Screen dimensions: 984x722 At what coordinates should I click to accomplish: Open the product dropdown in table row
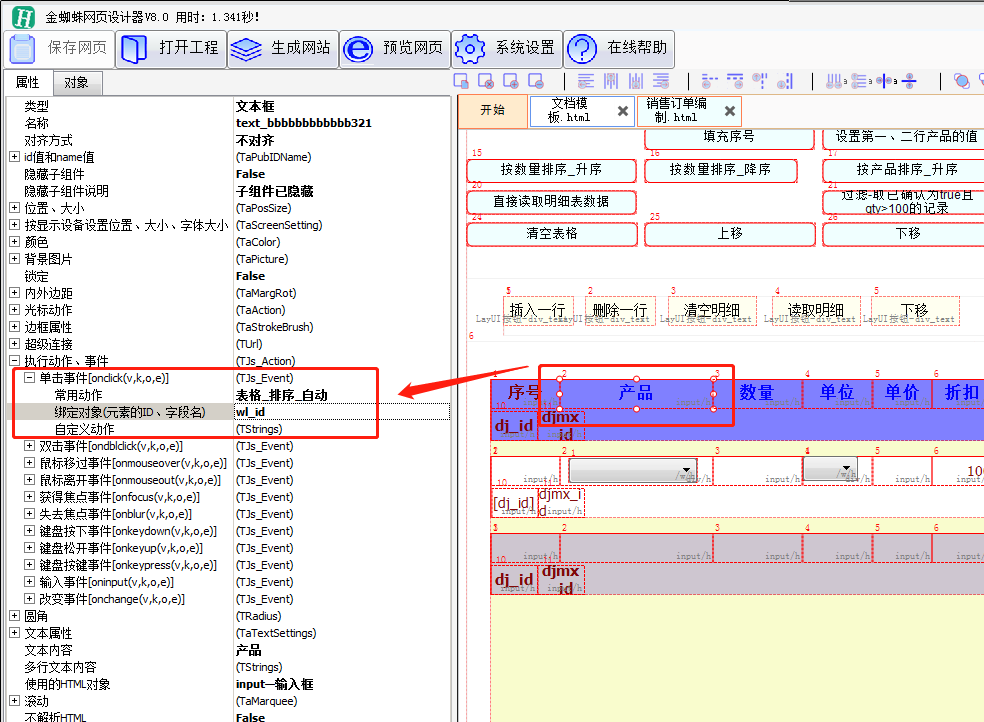[633, 469]
